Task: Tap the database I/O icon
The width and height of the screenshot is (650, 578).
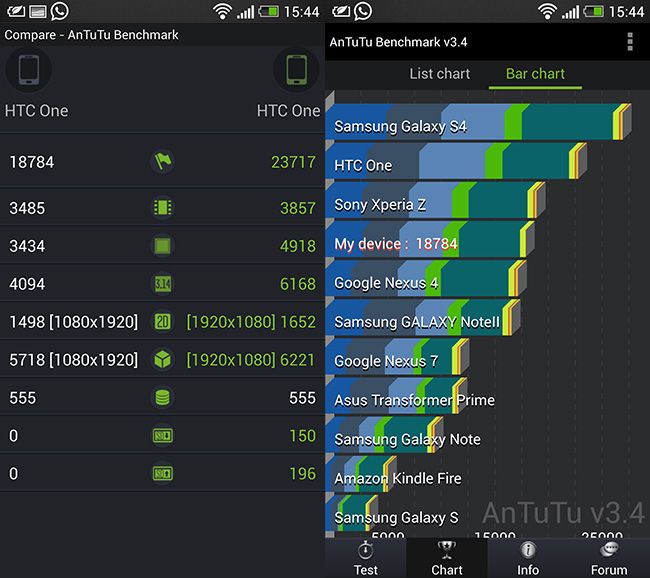Action: click(x=162, y=397)
